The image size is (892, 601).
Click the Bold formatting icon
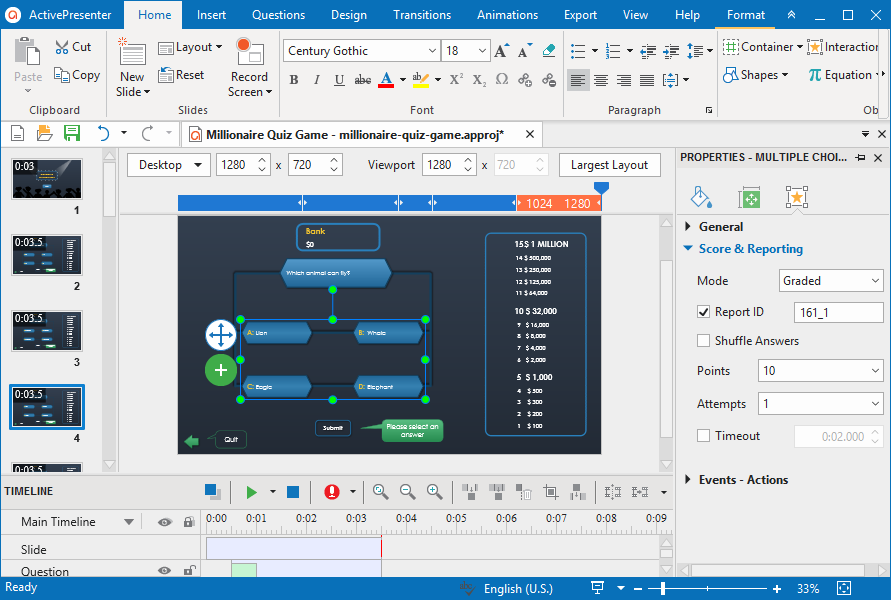(293, 80)
